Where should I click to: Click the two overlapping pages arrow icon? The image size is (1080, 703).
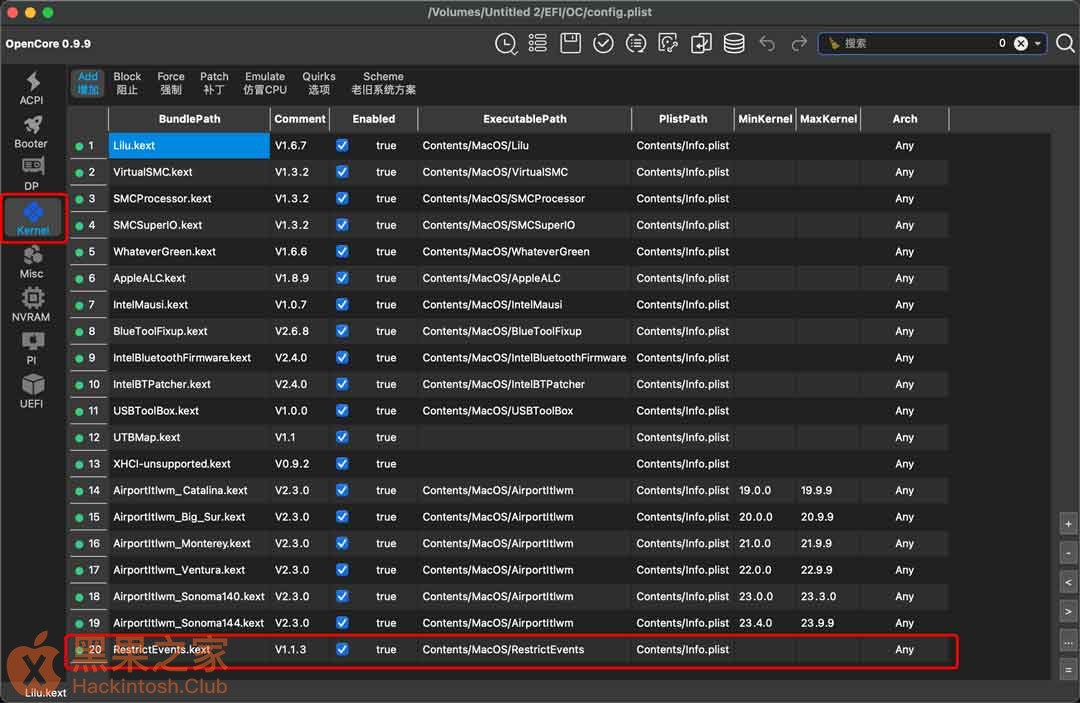click(x=701, y=43)
